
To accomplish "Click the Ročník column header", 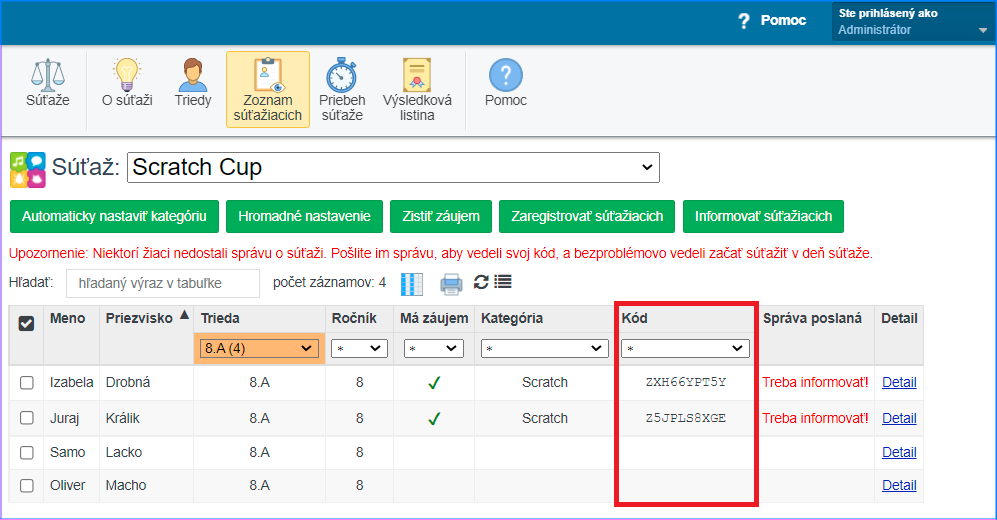I will 354,318.
